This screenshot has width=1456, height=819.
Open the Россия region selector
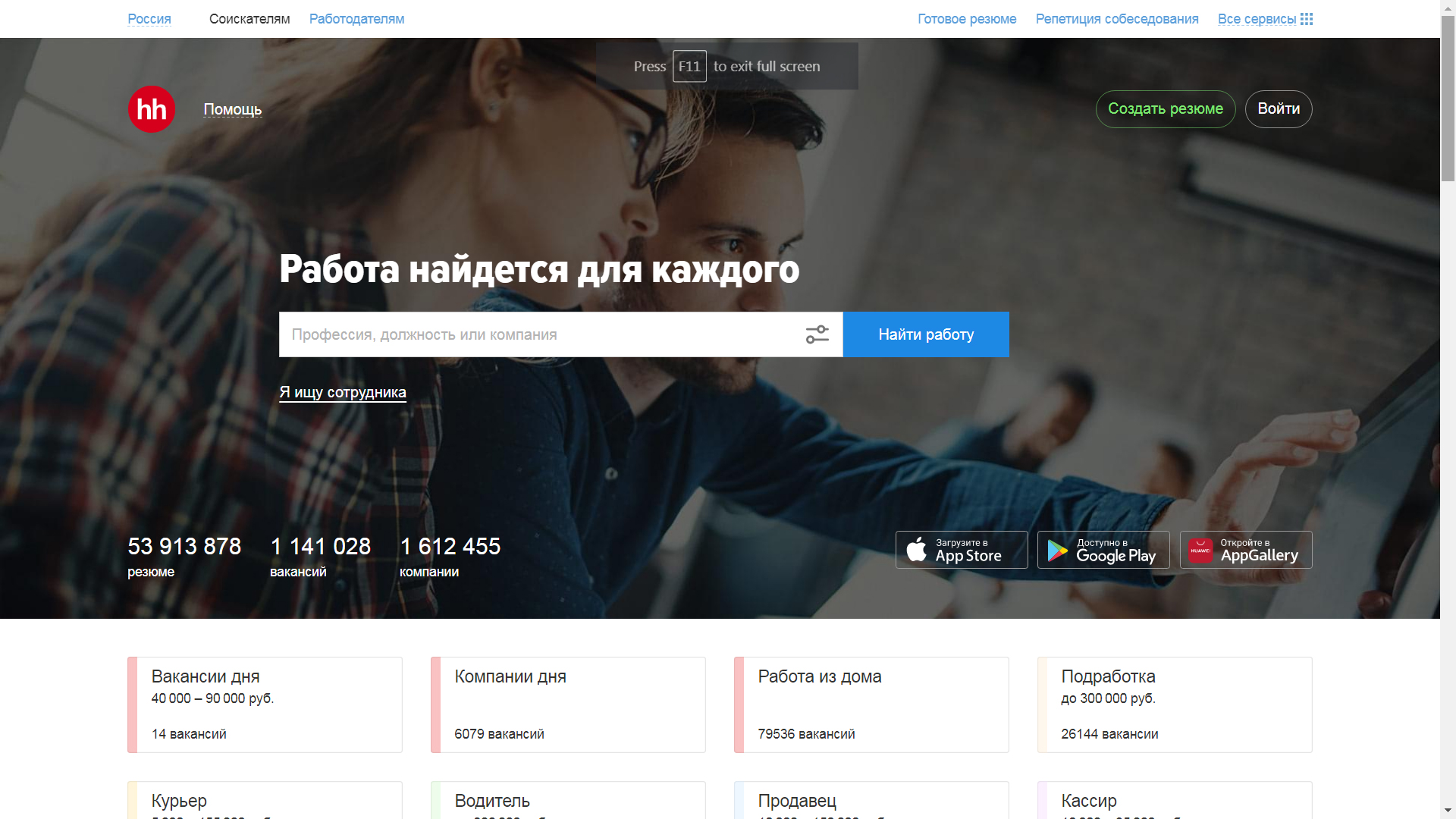click(149, 19)
